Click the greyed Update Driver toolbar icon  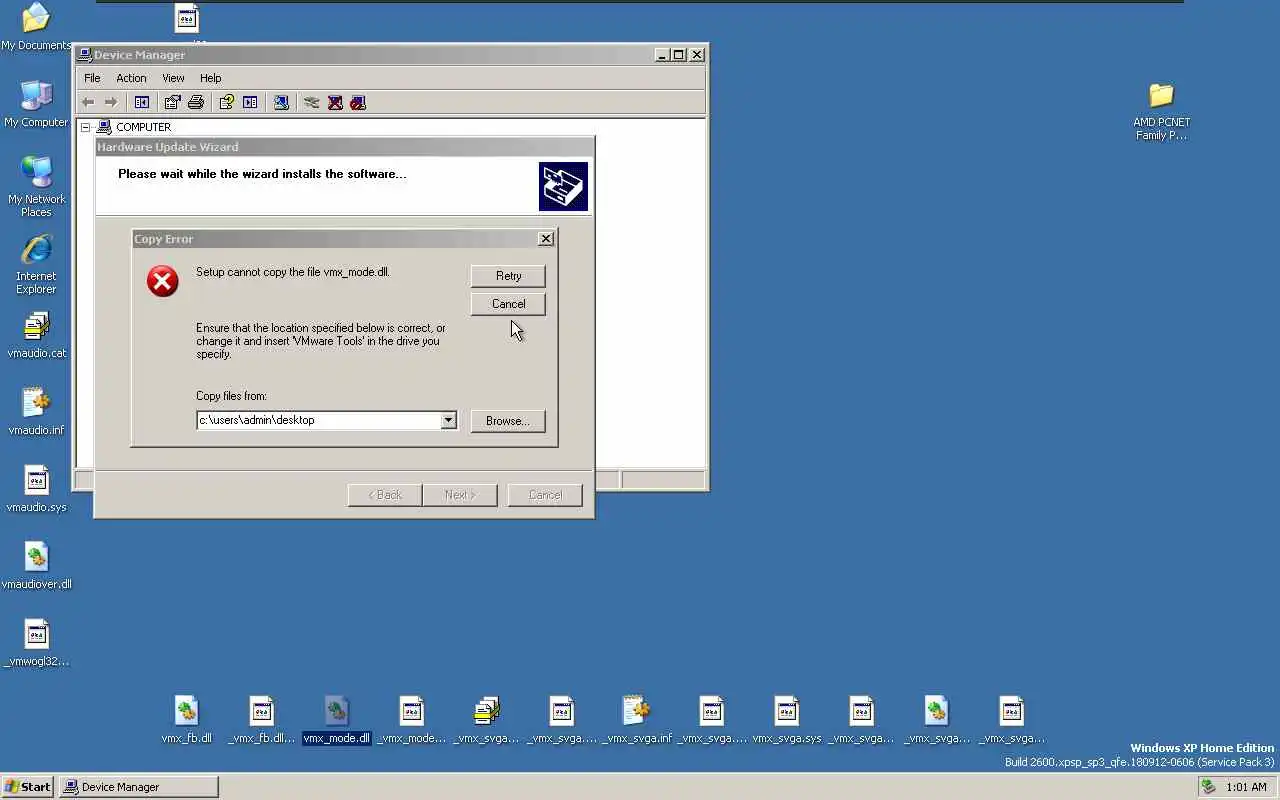(311, 102)
